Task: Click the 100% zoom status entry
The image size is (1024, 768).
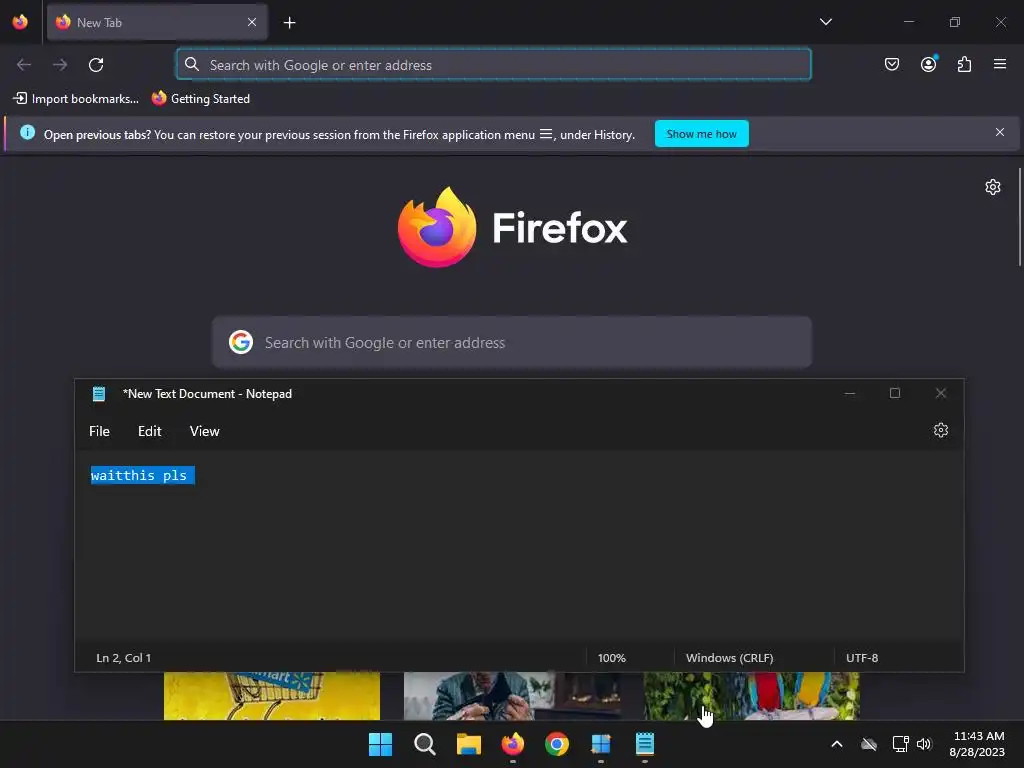Action: click(612, 658)
